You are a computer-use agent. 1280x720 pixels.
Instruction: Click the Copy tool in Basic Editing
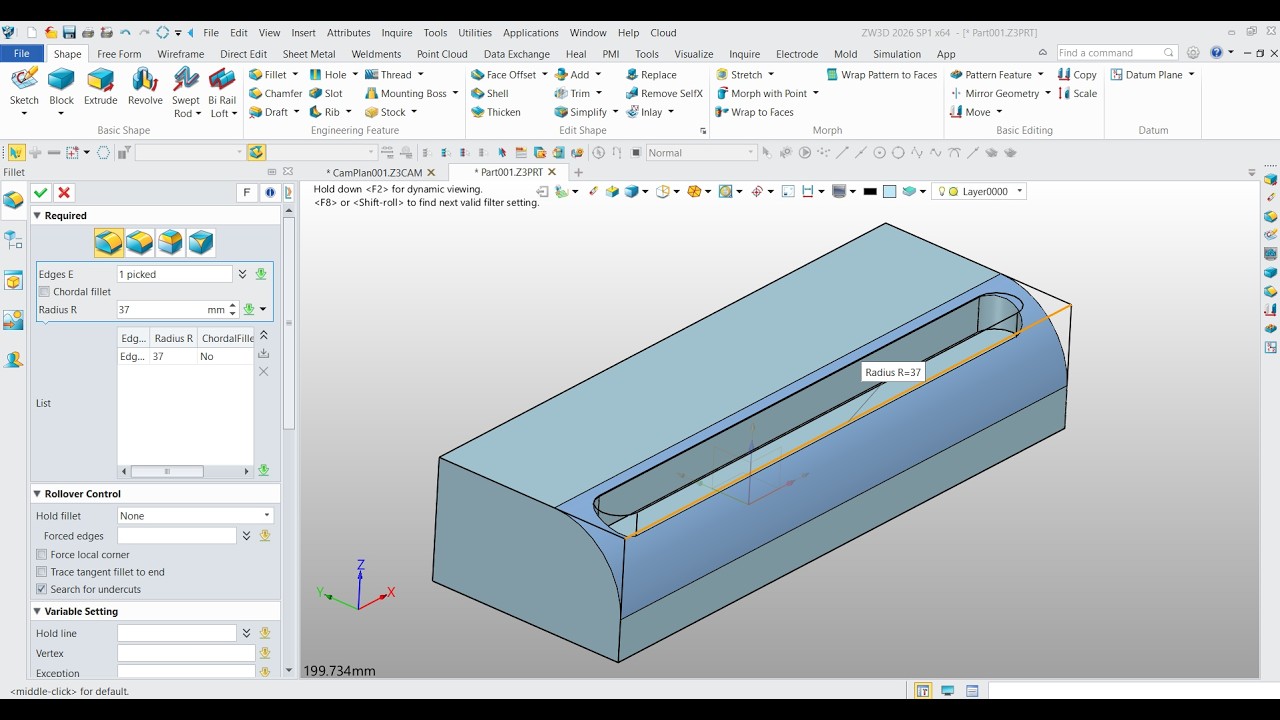point(1077,74)
